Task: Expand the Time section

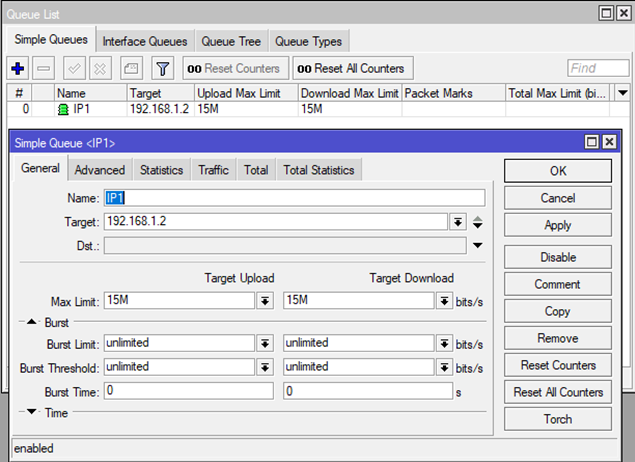Action: pyautogui.click(x=31, y=412)
